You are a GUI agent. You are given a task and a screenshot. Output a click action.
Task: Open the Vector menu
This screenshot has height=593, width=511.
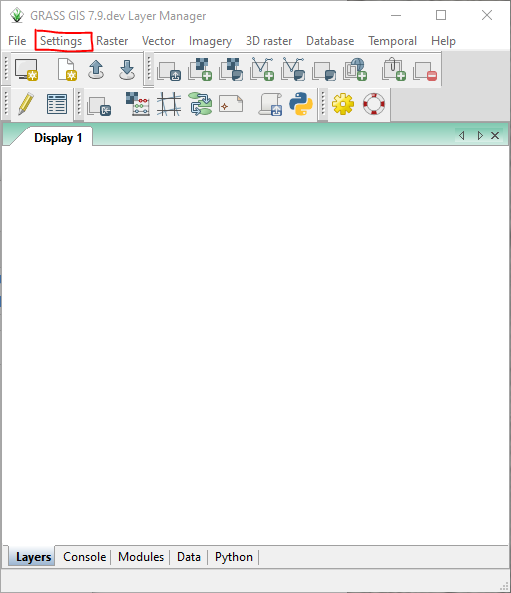158,41
